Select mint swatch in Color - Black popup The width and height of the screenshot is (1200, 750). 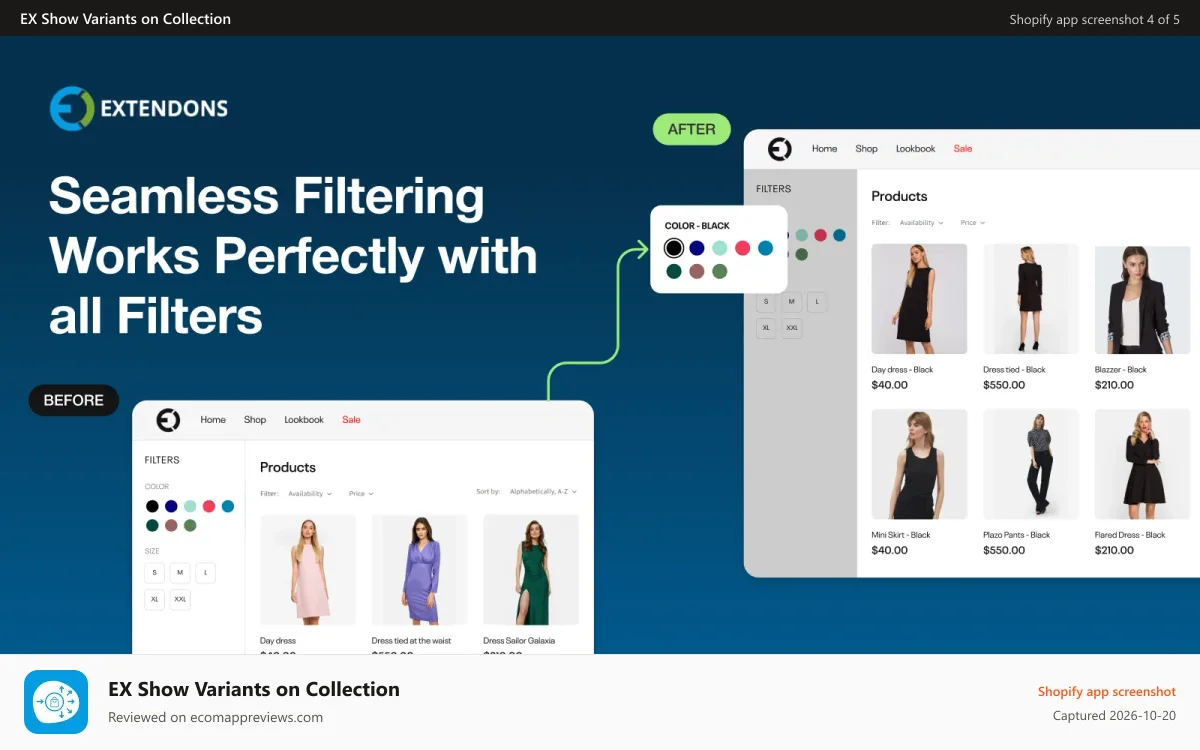point(720,248)
